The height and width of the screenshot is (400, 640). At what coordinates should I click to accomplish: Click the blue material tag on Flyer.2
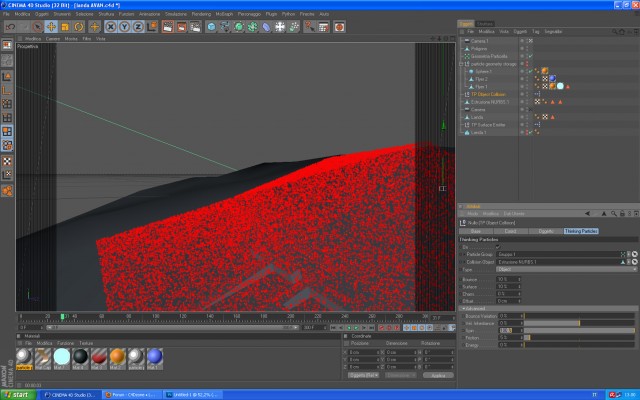pyautogui.click(x=552, y=79)
